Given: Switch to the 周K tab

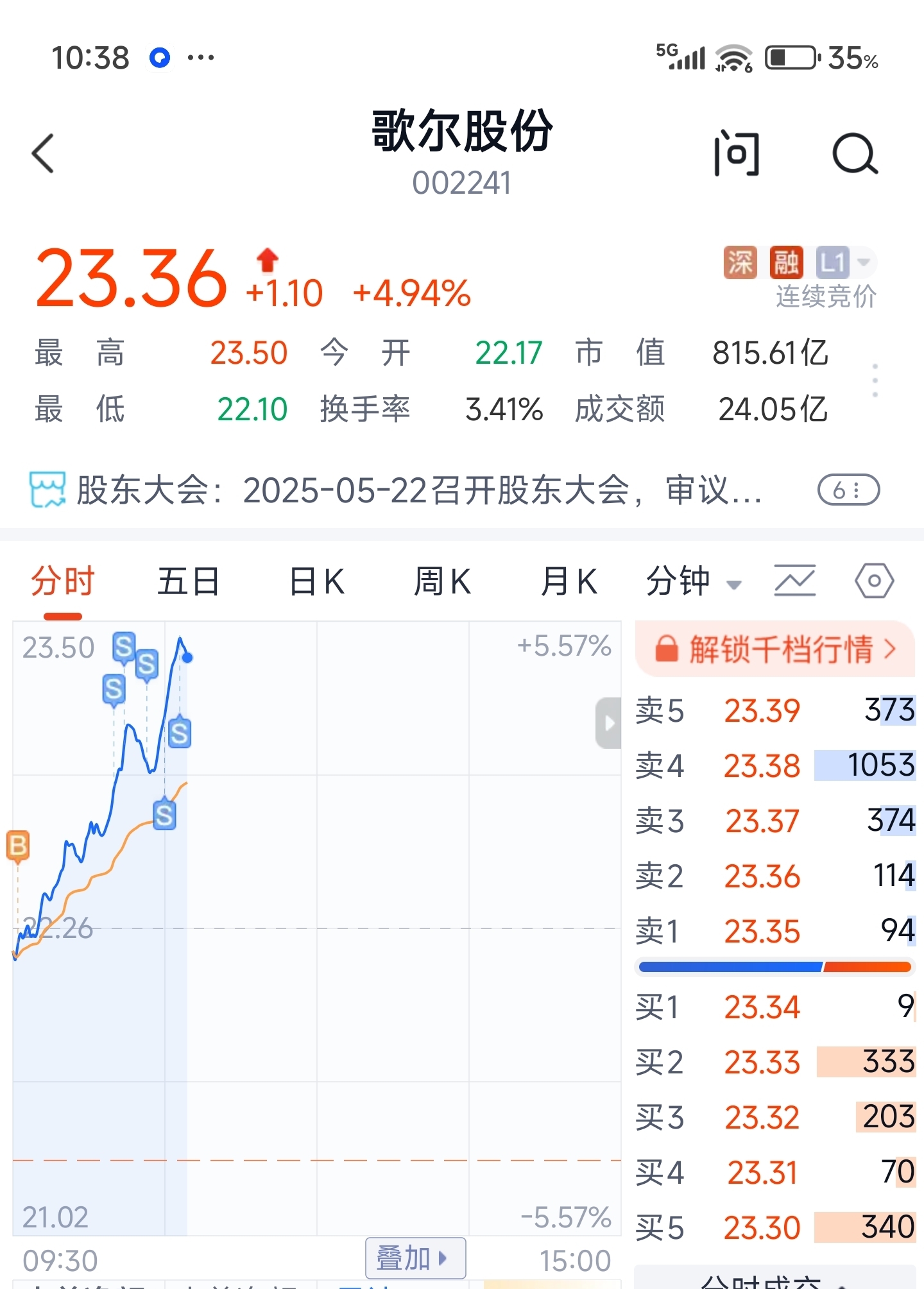Looking at the screenshot, I should (x=443, y=581).
